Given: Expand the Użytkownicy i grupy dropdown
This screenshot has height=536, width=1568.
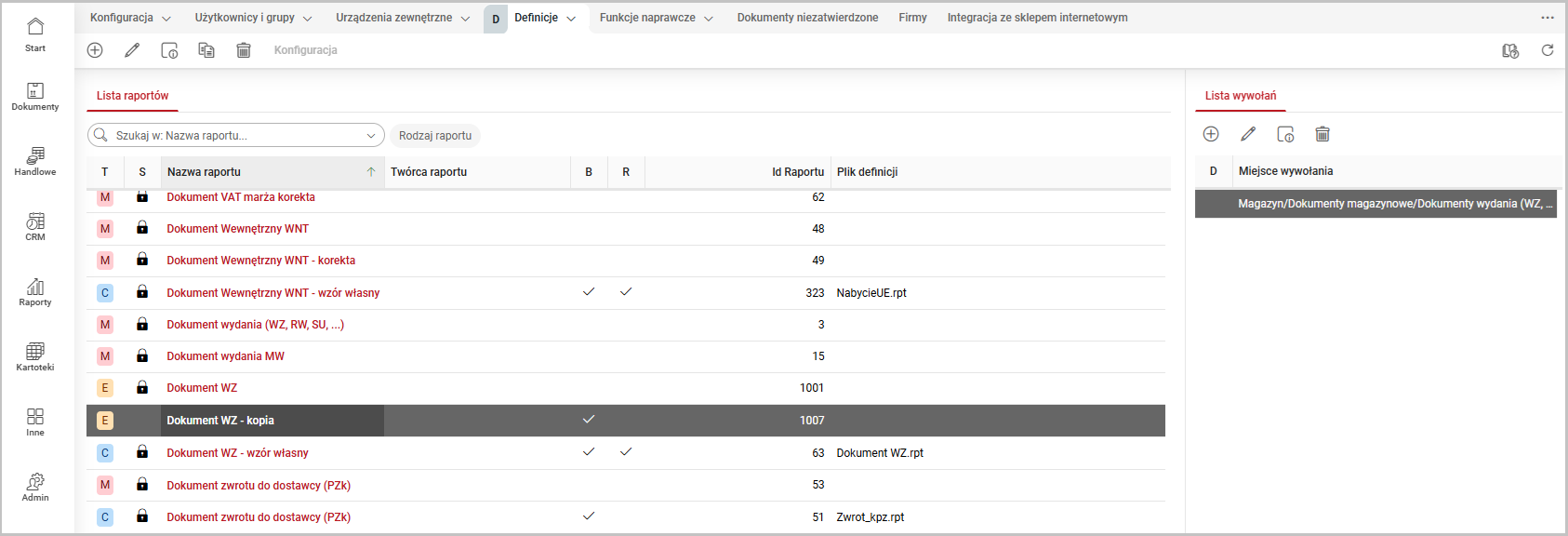Looking at the screenshot, I should point(308,19).
